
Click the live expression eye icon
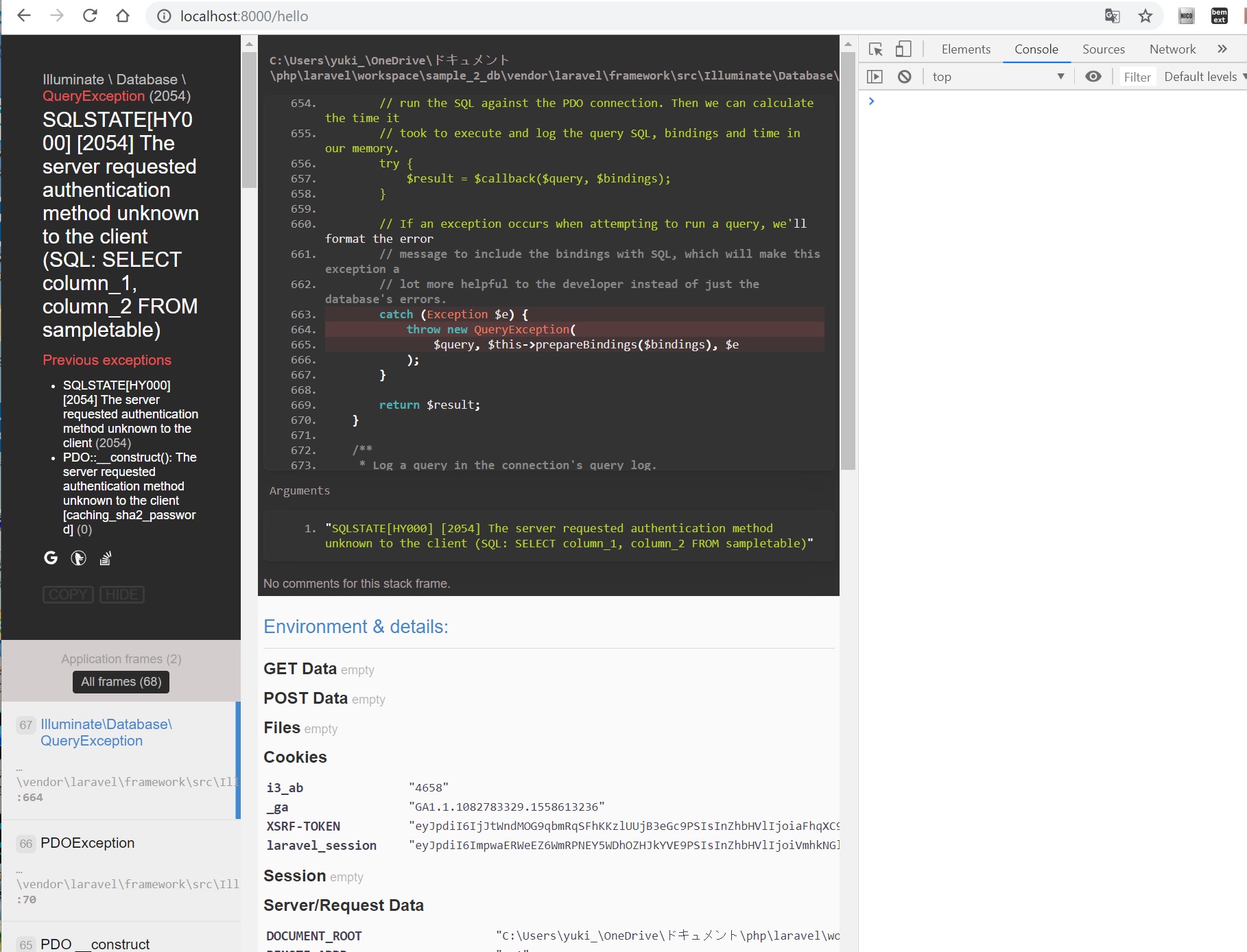1093,77
